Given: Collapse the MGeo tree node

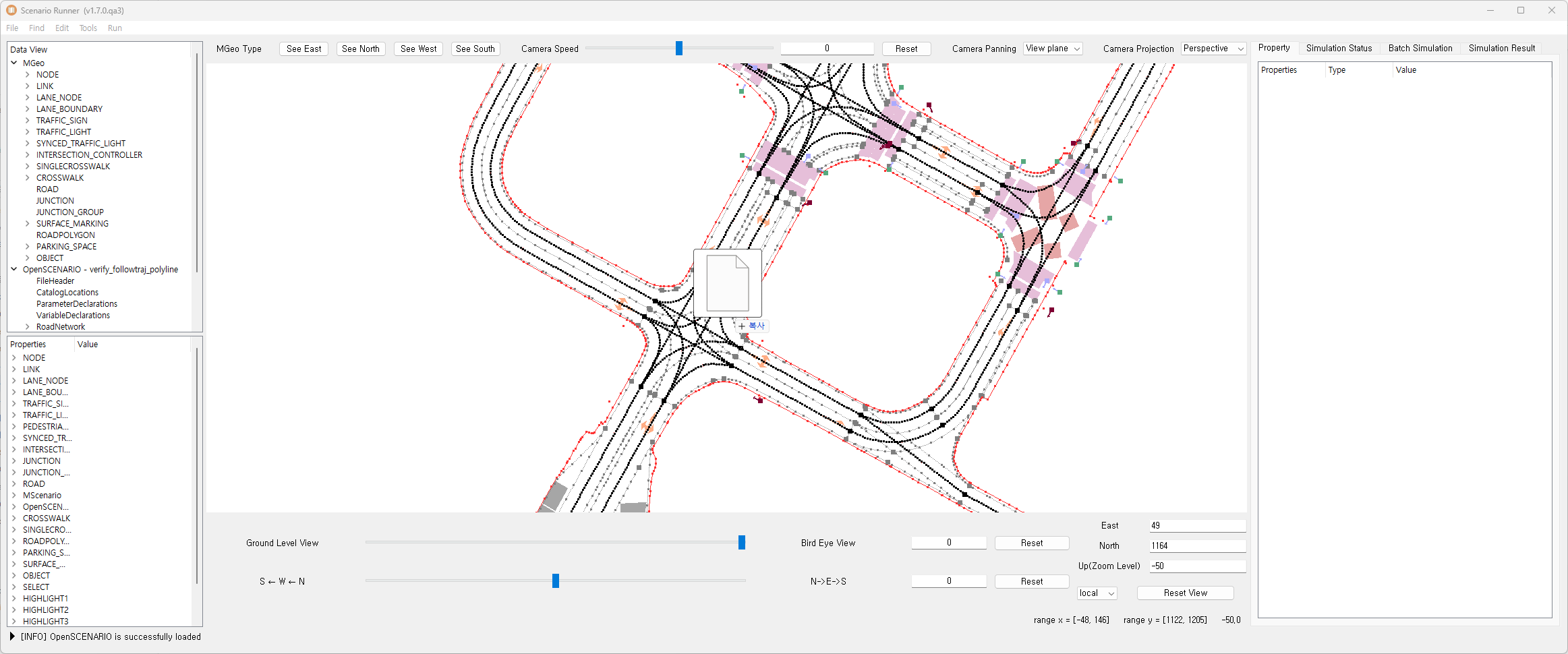Looking at the screenshot, I should click(x=14, y=63).
